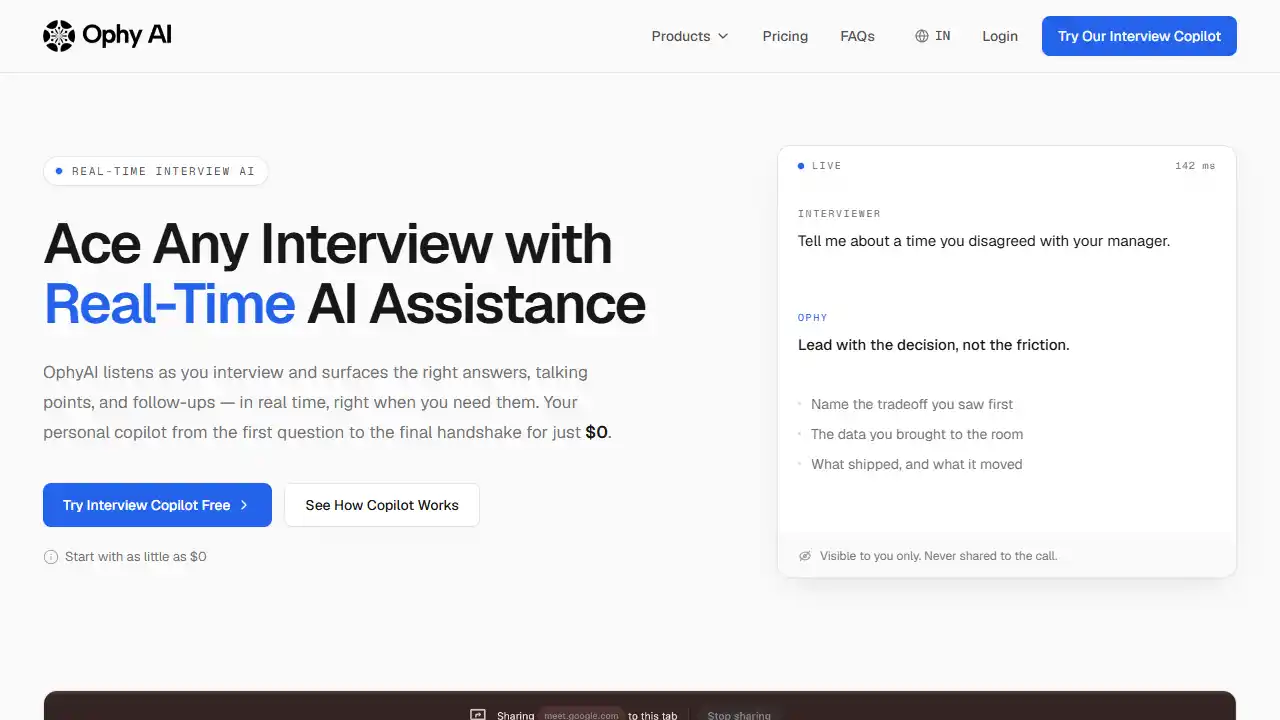Click the Real-Time Interview AI badge
The image size is (1280, 720).
[x=156, y=171]
